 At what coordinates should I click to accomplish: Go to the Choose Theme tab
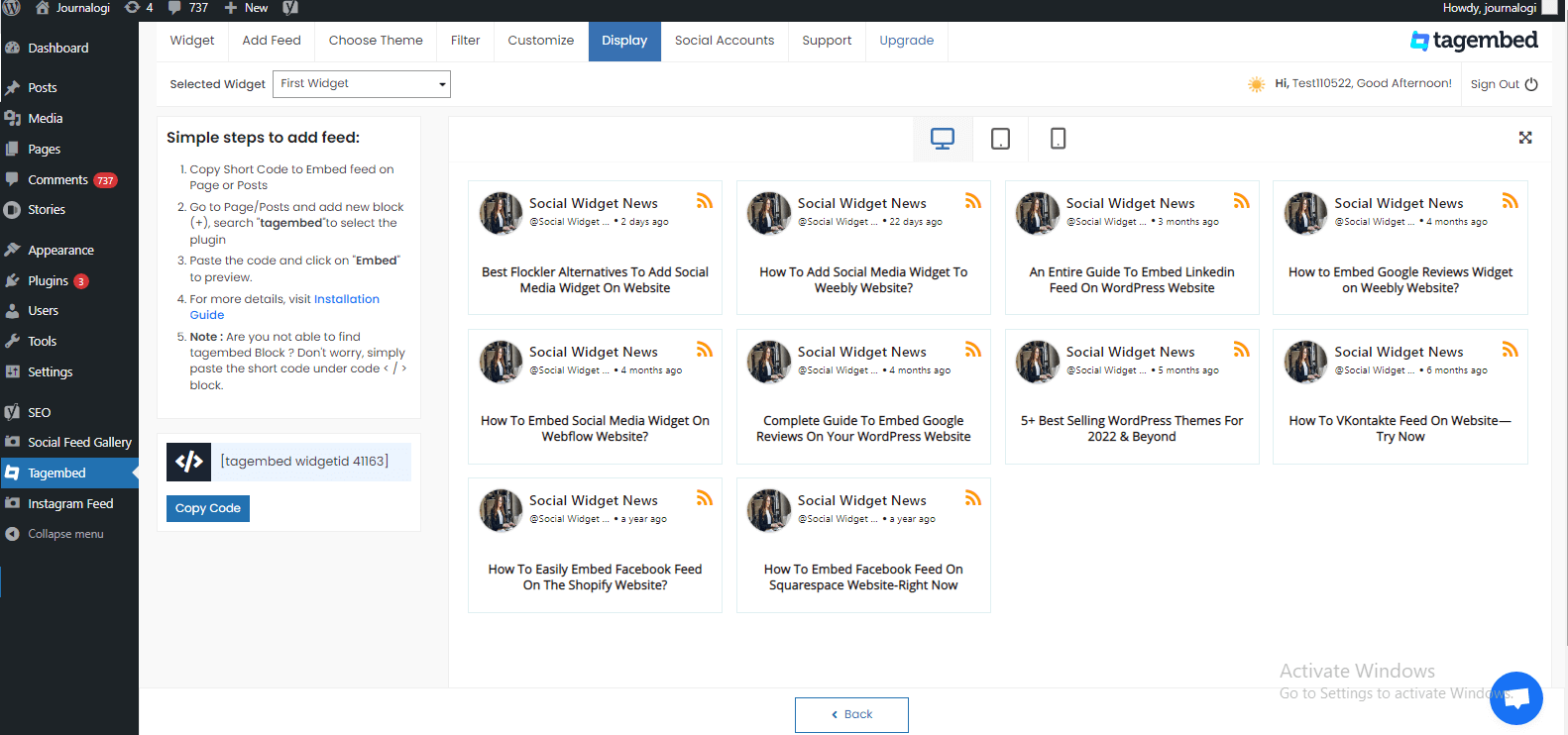pyautogui.click(x=376, y=41)
